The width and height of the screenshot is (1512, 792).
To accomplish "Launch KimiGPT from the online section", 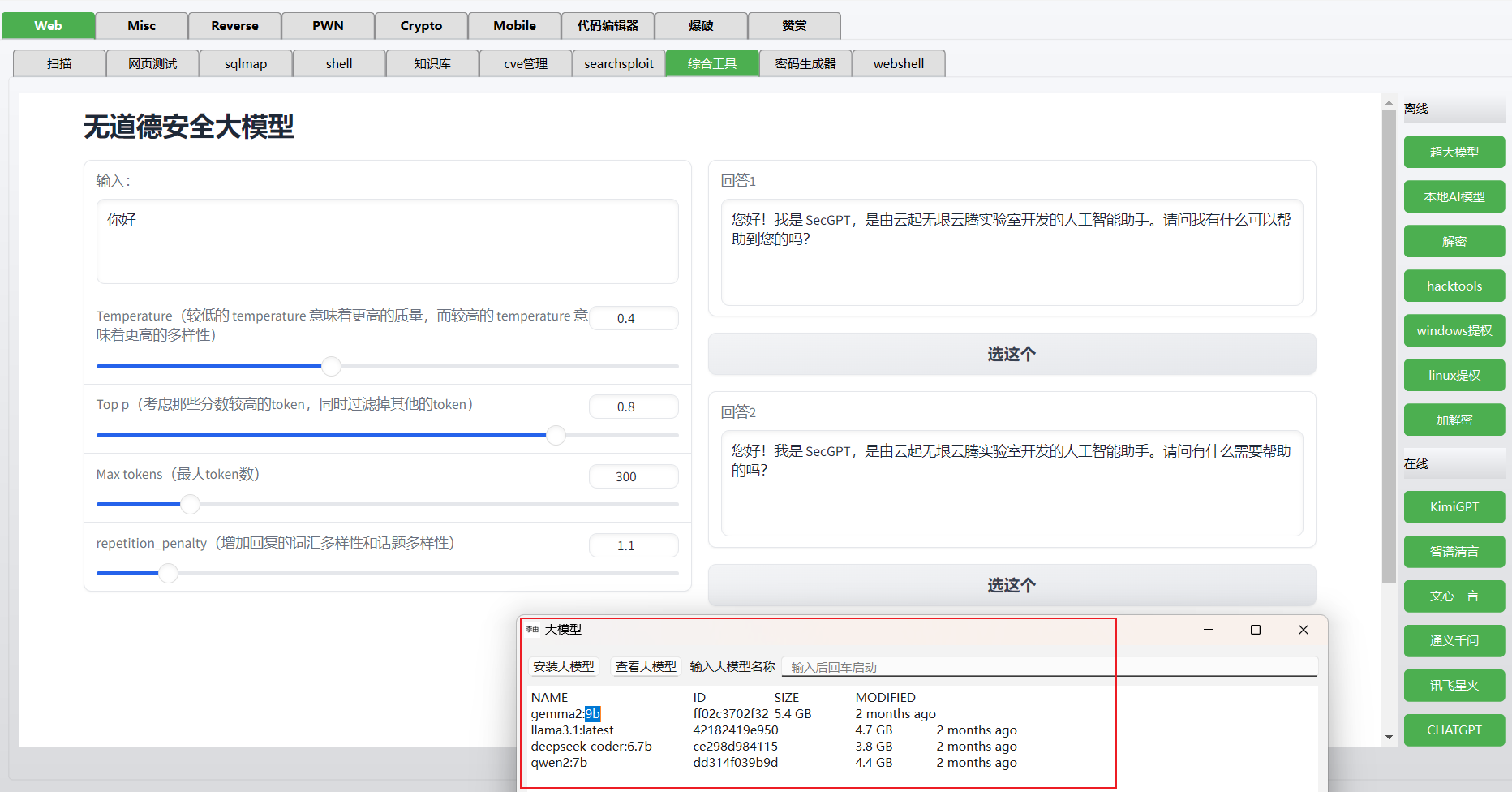I will (1454, 506).
